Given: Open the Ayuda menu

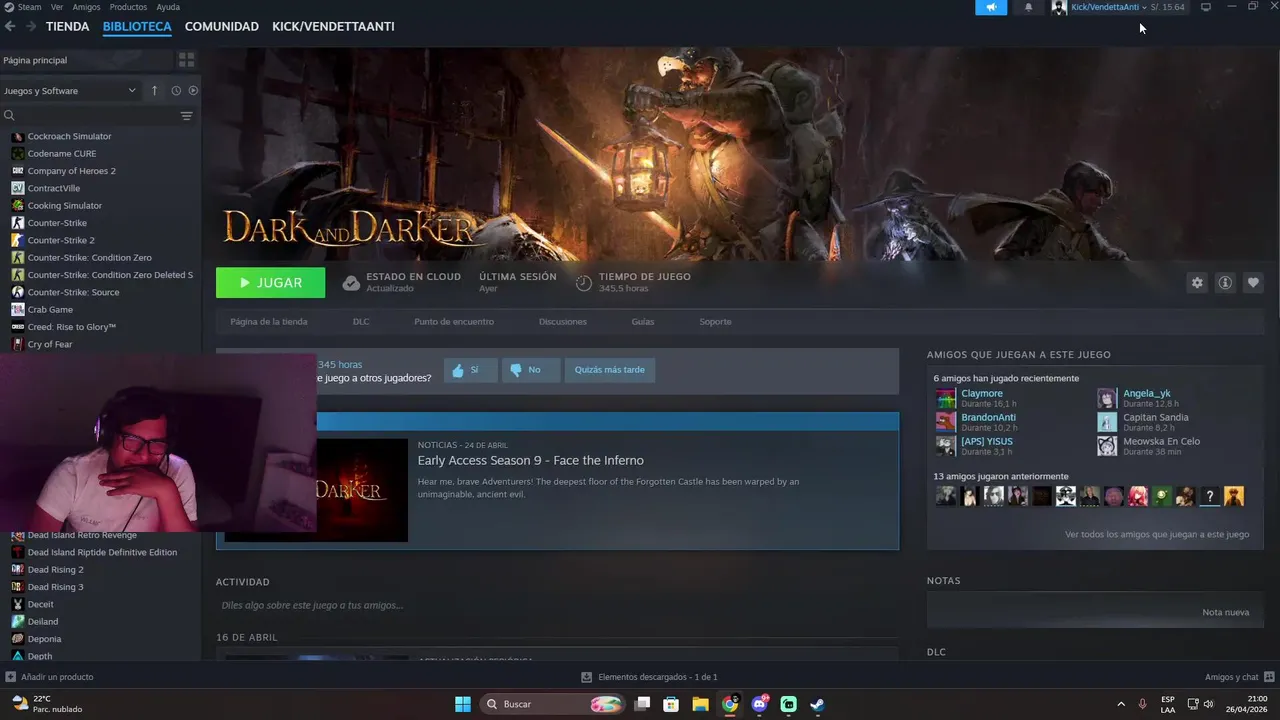Looking at the screenshot, I should (168, 7).
